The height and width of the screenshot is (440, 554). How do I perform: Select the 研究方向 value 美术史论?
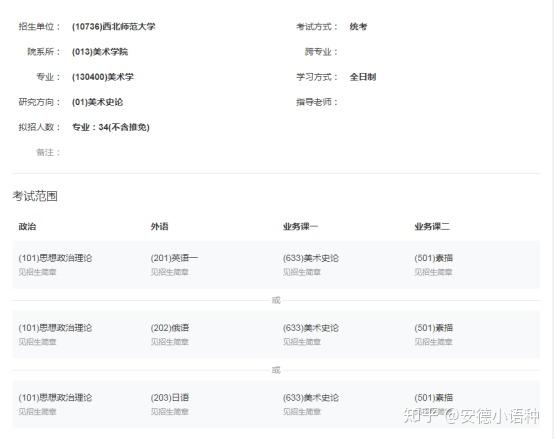[97, 102]
